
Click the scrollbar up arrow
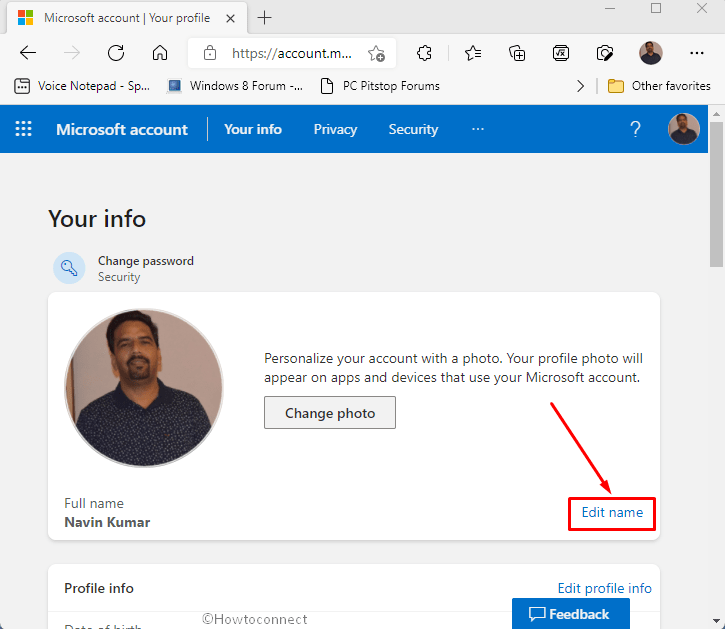[x=716, y=114]
